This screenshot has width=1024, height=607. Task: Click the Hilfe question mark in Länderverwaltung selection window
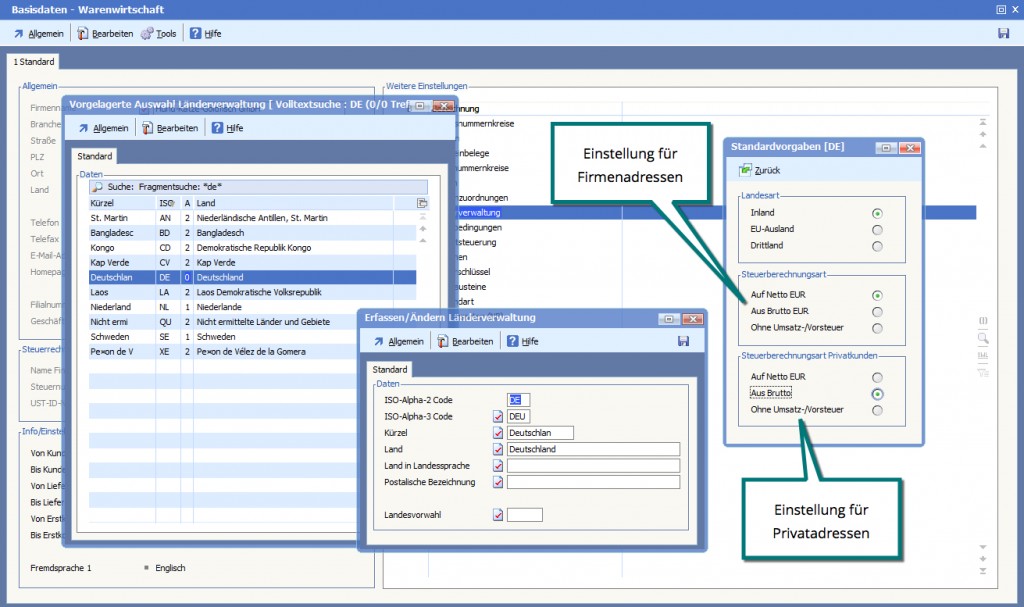(x=215, y=128)
